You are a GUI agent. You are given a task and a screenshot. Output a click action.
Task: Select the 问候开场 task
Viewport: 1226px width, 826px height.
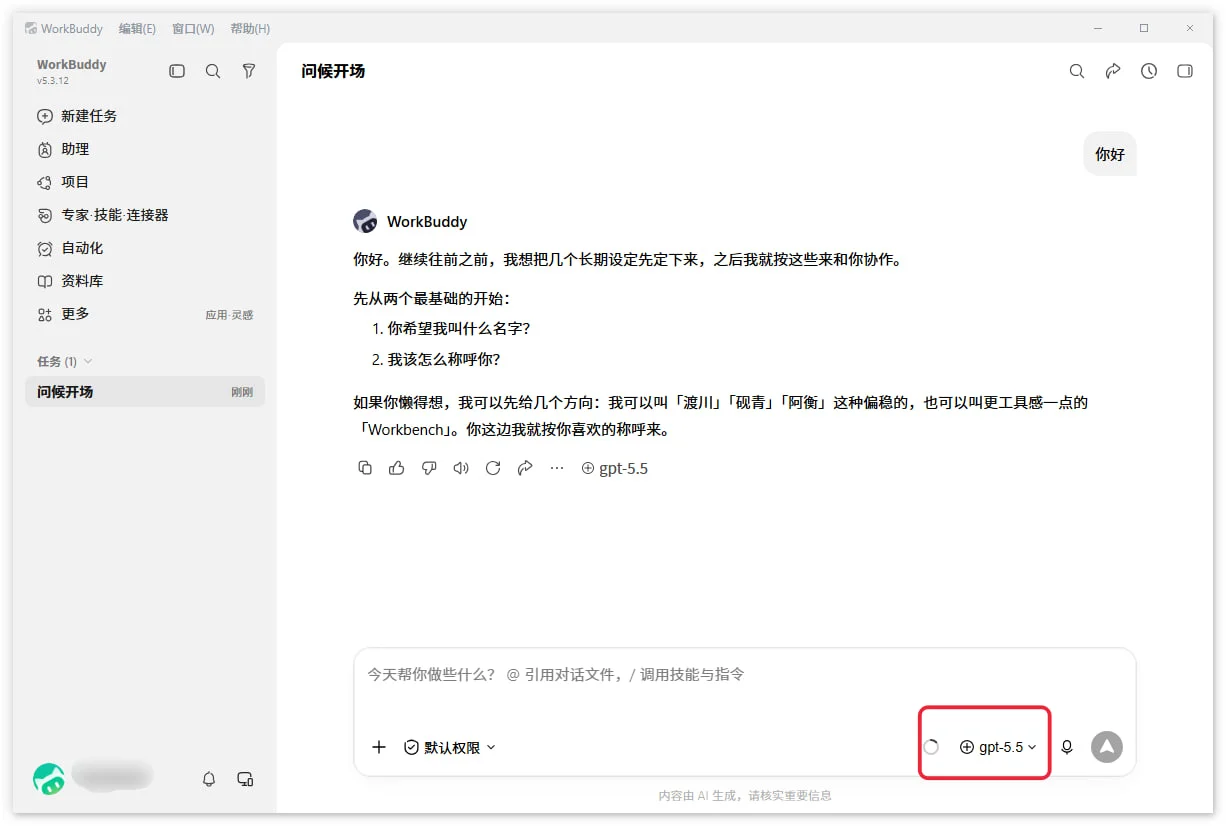(x=145, y=392)
